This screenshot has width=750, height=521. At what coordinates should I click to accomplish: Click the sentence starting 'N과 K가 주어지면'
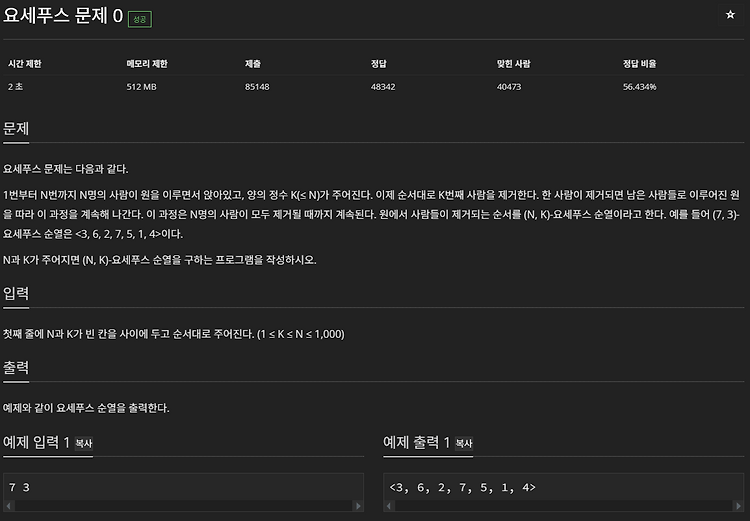point(160,260)
